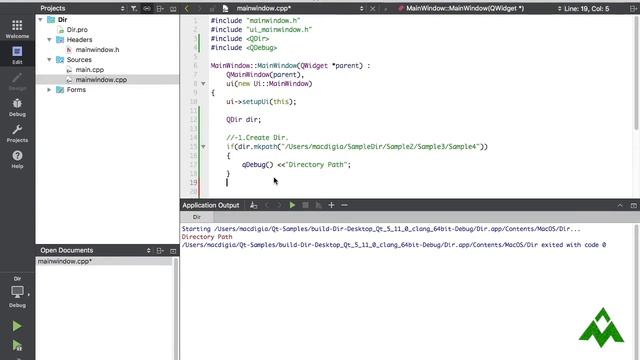This screenshot has width=640, height=360.
Task: Collapse the Sources folder
Action: point(49,60)
